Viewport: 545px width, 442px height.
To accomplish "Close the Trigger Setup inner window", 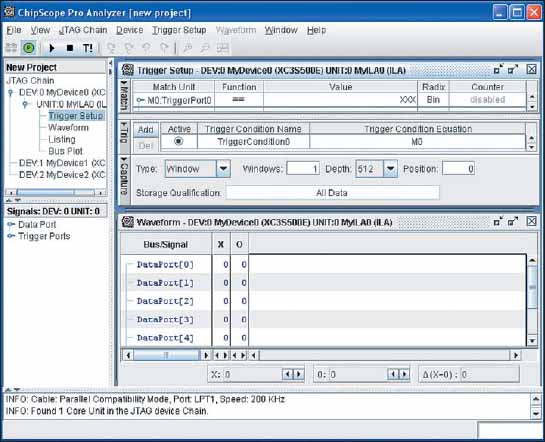I will pos(531,69).
